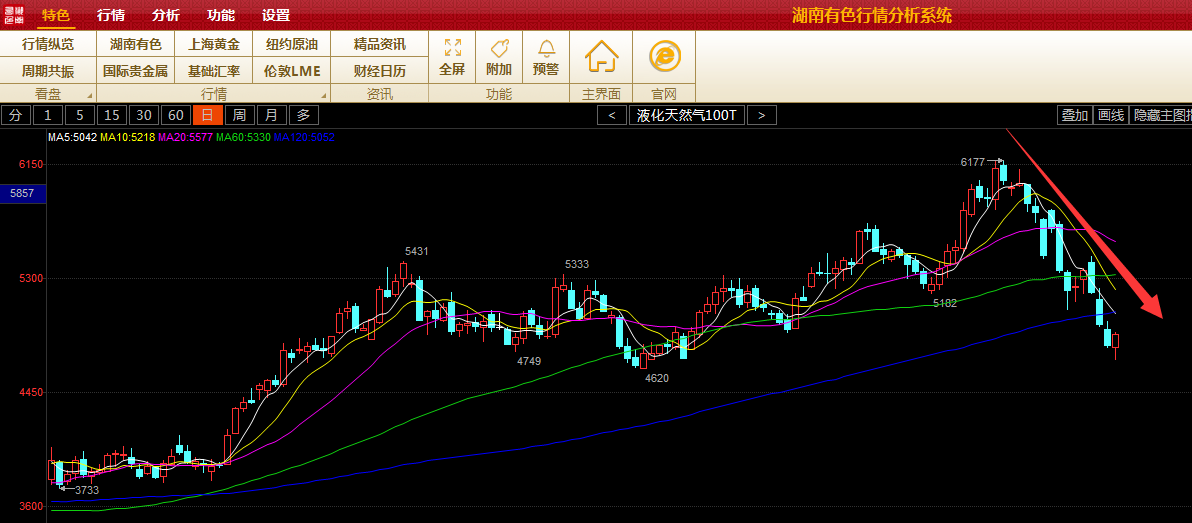Open the 财经日历 button
The image size is (1192, 523).
click(x=379, y=71)
